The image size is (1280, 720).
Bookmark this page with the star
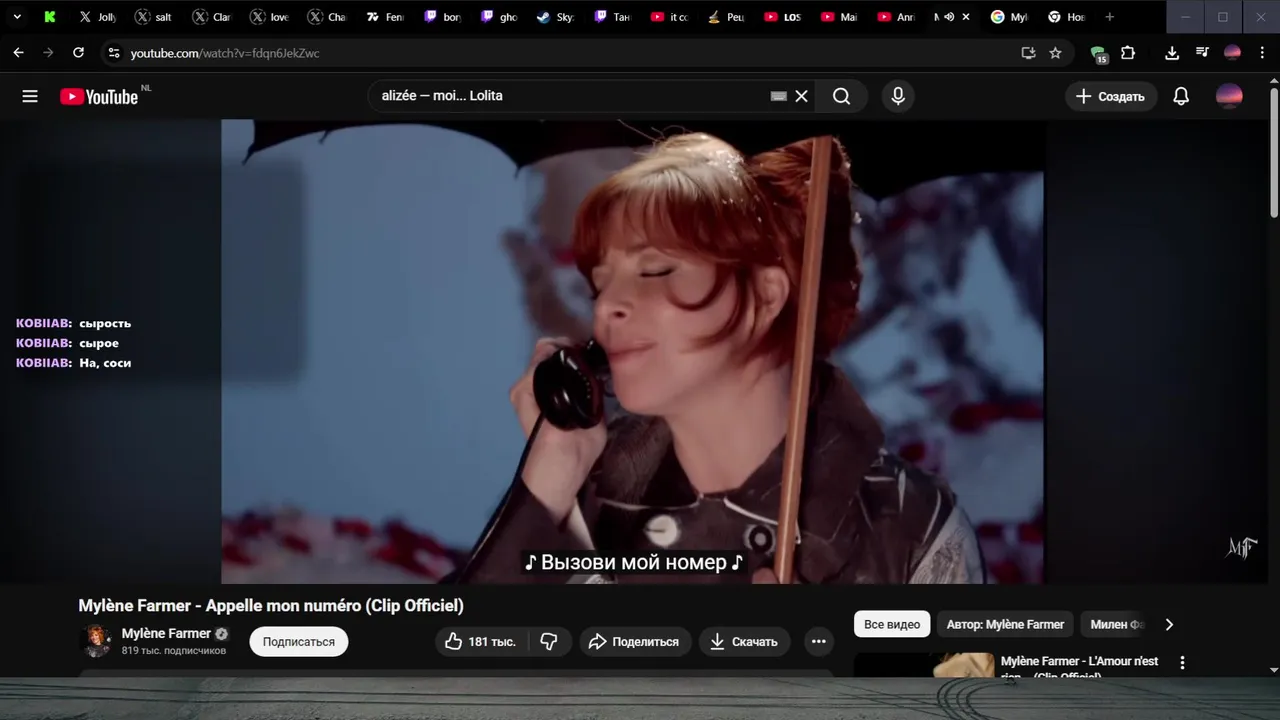click(1055, 53)
